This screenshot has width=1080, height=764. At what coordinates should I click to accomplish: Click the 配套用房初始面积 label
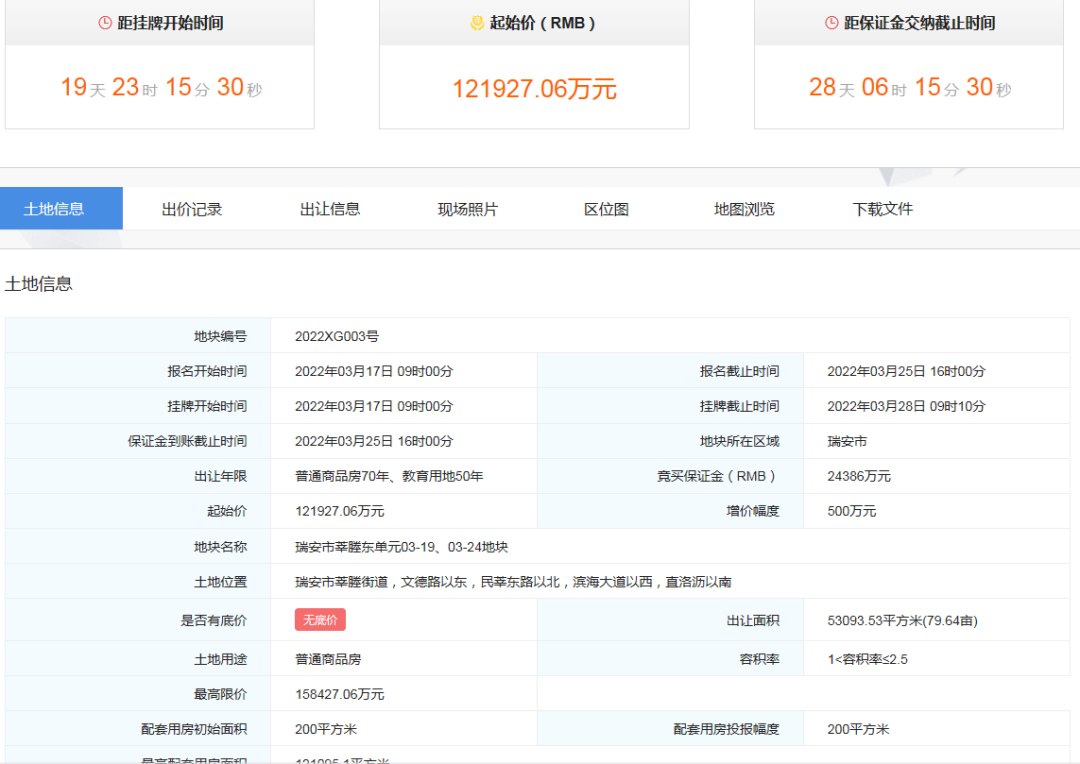(x=194, y=730)
